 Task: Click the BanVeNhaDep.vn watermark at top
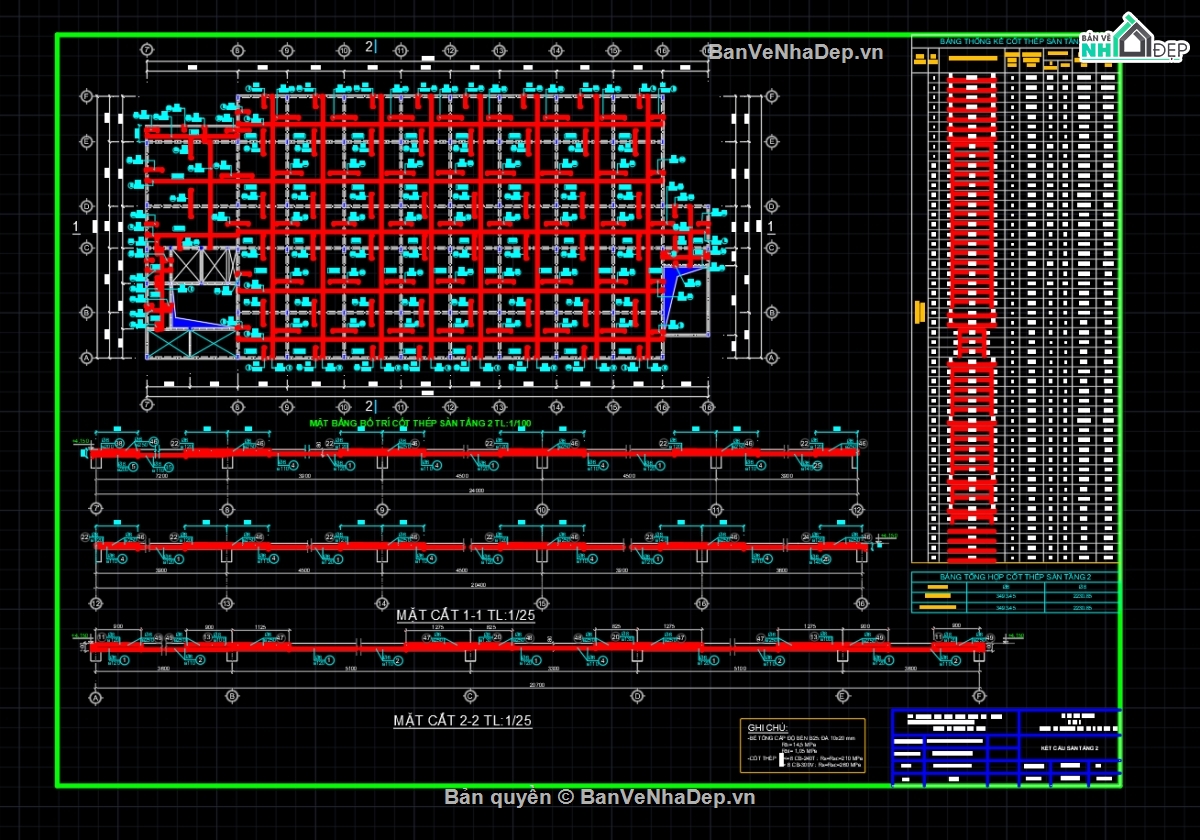click(795, 53)
